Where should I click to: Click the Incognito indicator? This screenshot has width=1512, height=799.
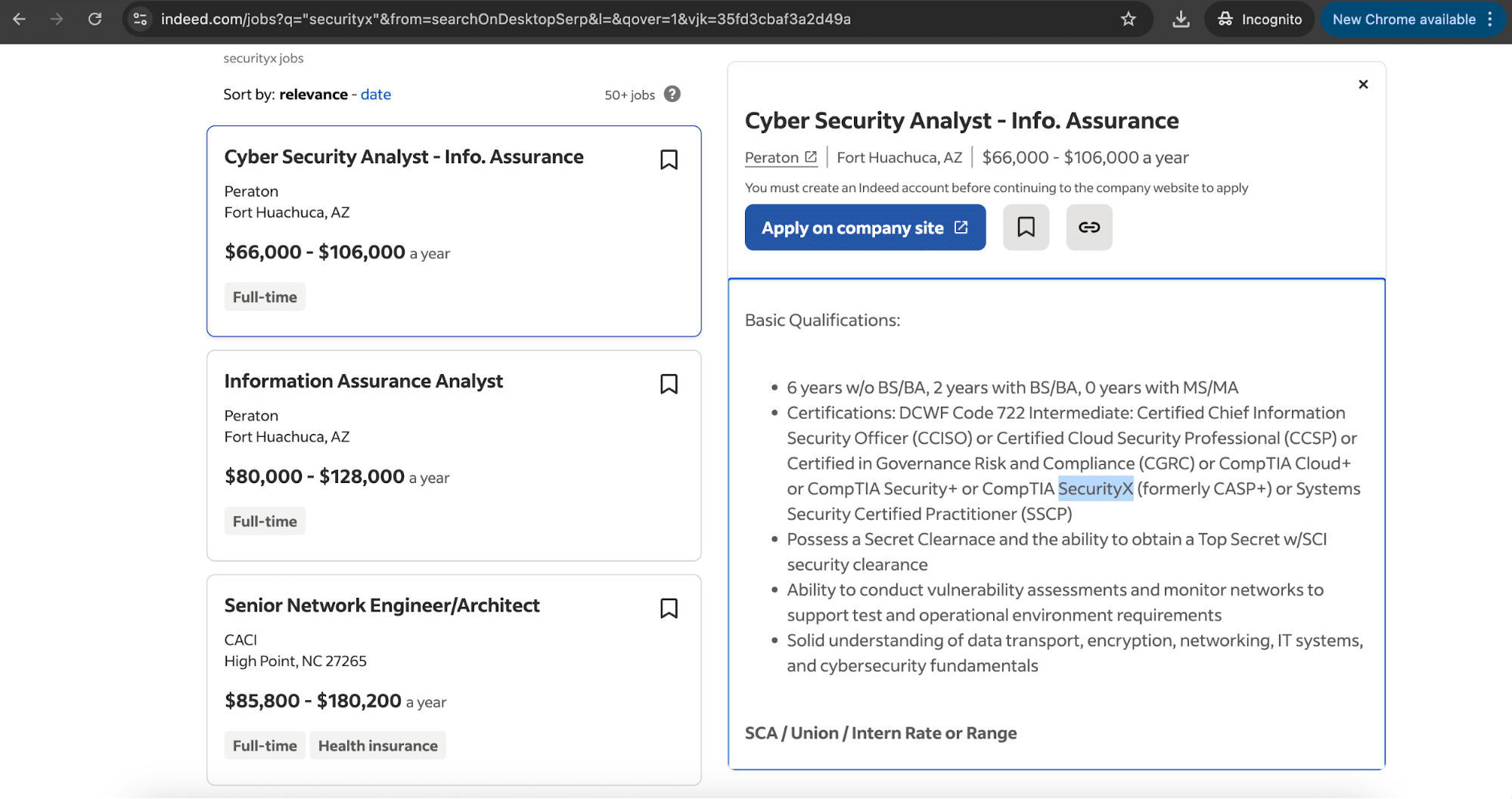pos(1259,19)
